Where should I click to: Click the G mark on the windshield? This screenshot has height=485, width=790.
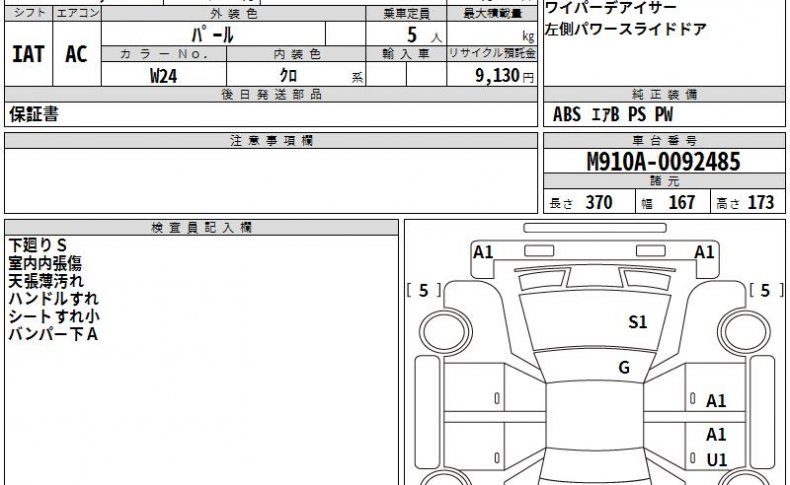624,368
